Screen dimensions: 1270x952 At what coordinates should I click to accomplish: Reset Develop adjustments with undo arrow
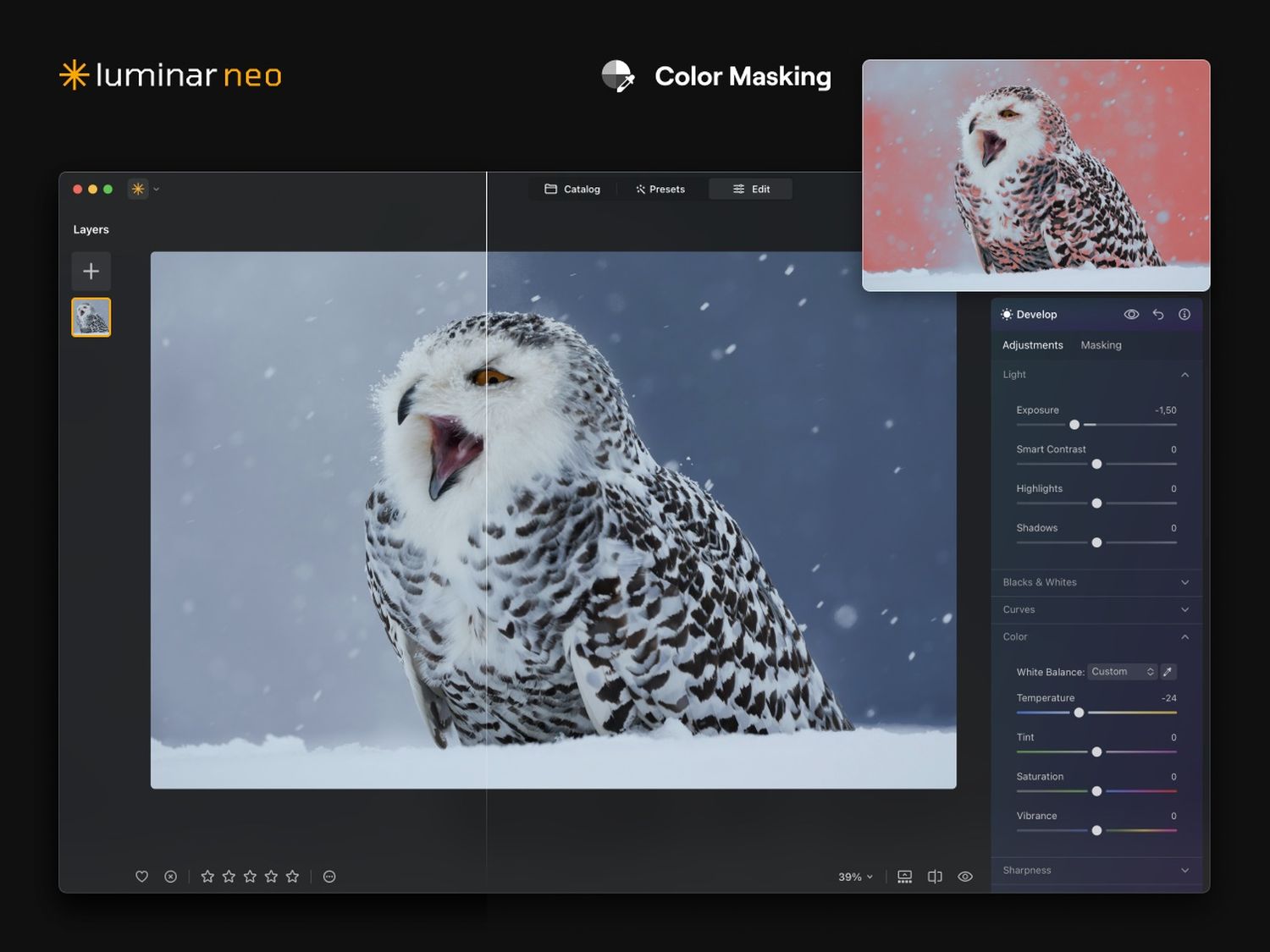click(1158, 314)
